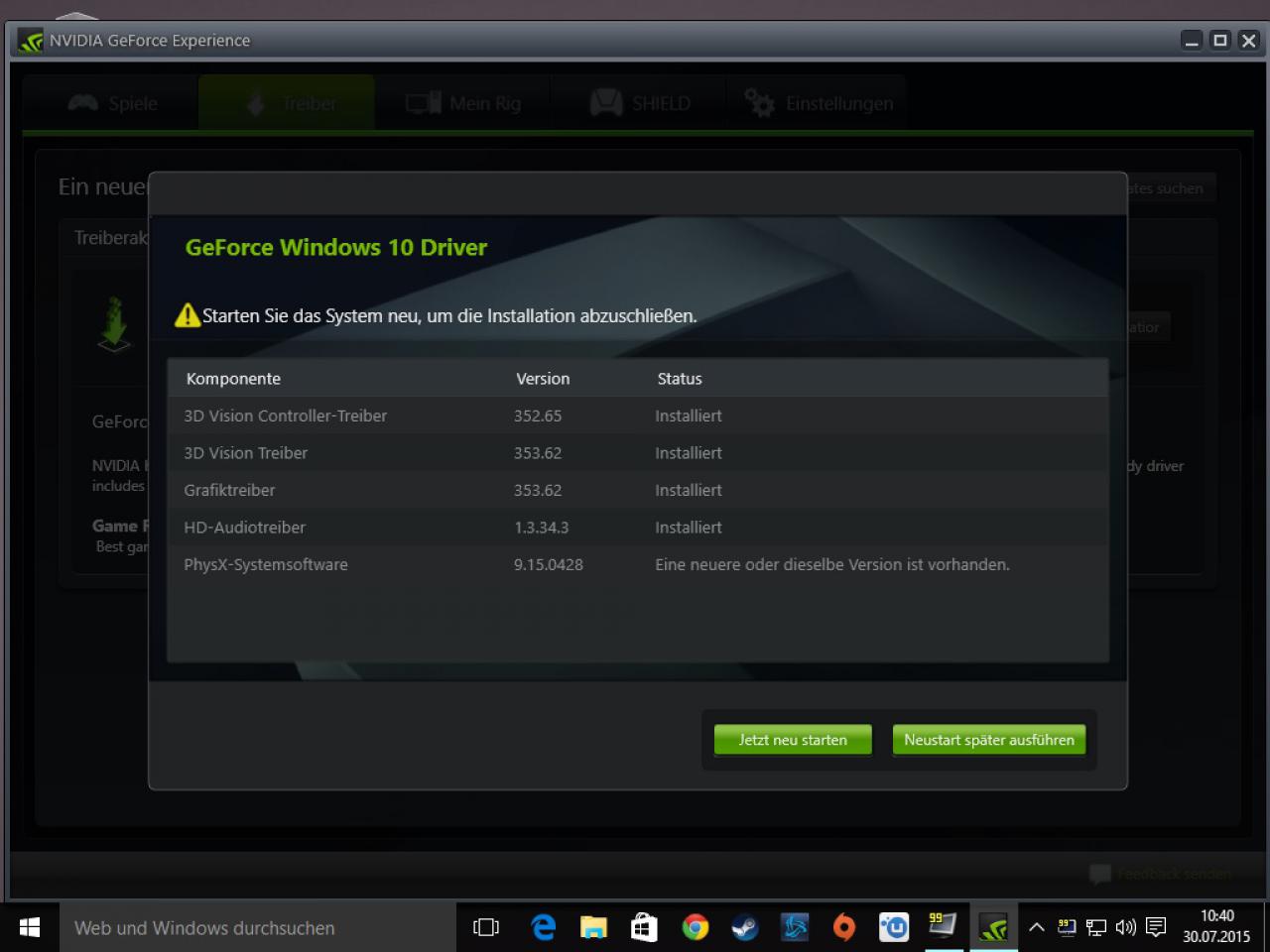Click version number 9.15.0428

pyautogui.click(x=548, y=565)
